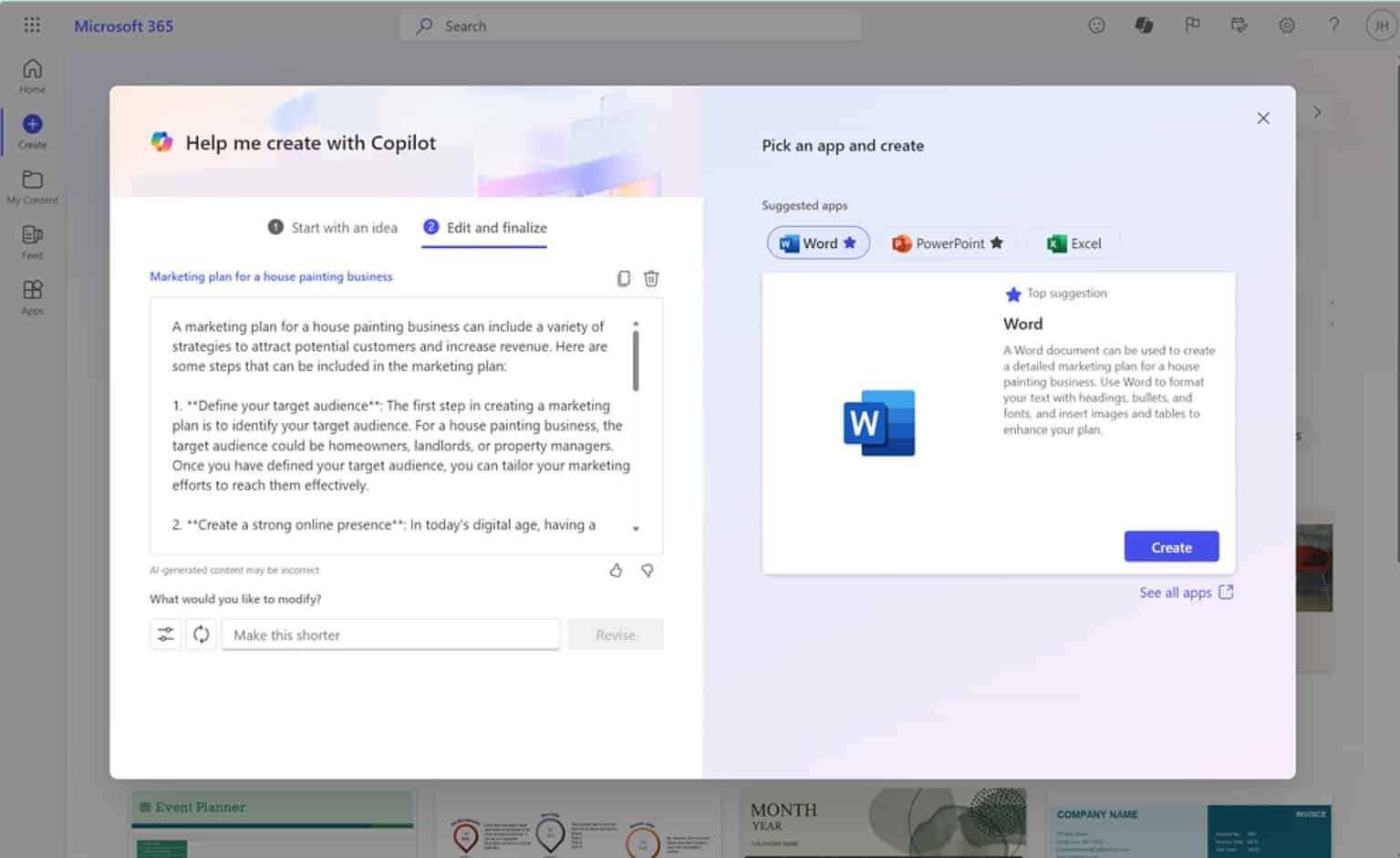Click the Make this shorter input field
The width and height of the screenshot is (1400, 858).
click(390, 635)
